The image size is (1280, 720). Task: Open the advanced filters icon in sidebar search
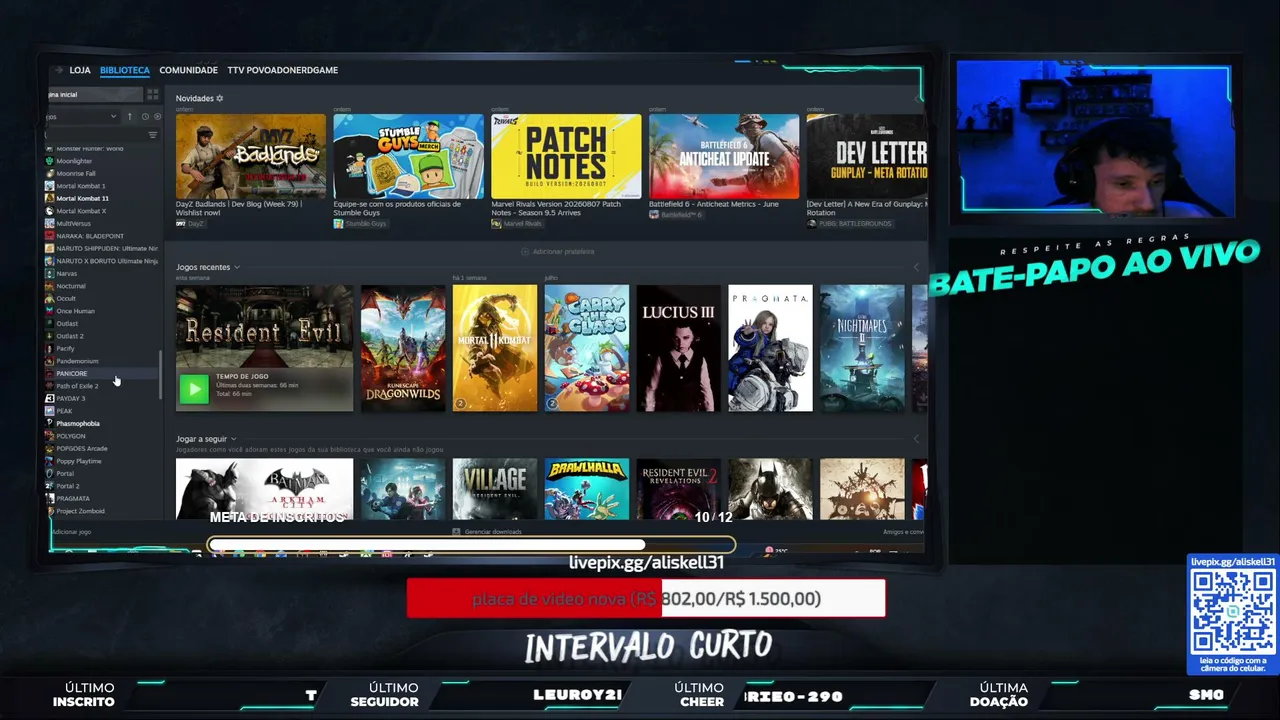153,135
